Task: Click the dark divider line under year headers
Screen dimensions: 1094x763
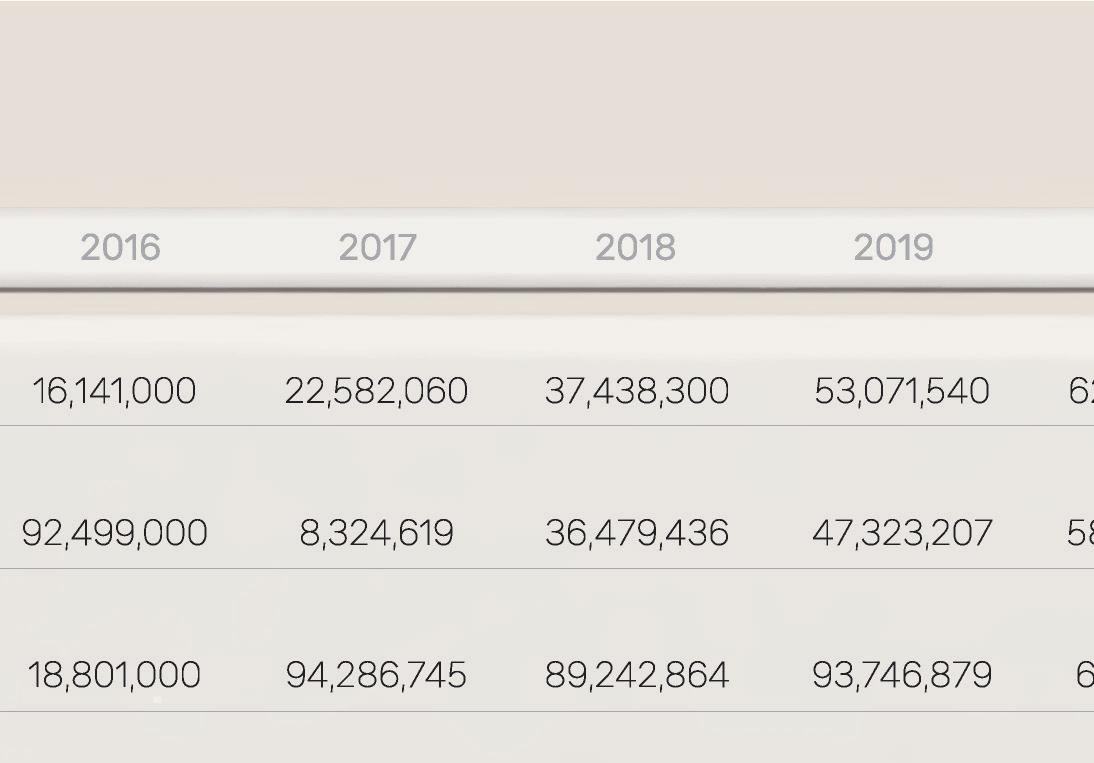Action: pyautogui.click(x=547, y=289)
